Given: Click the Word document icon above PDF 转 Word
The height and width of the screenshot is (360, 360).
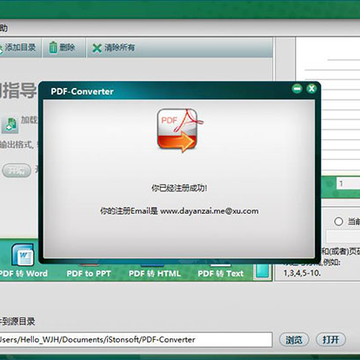Looking at the screenshot, I should point(23,255).
